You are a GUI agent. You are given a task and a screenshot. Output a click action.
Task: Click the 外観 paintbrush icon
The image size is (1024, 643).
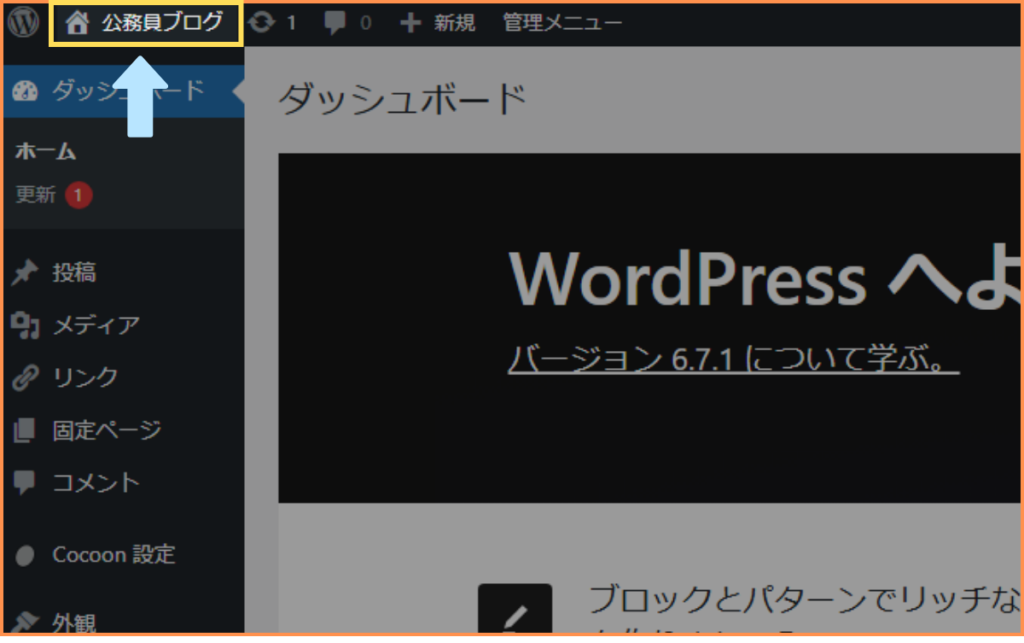[x=25, y=622]
